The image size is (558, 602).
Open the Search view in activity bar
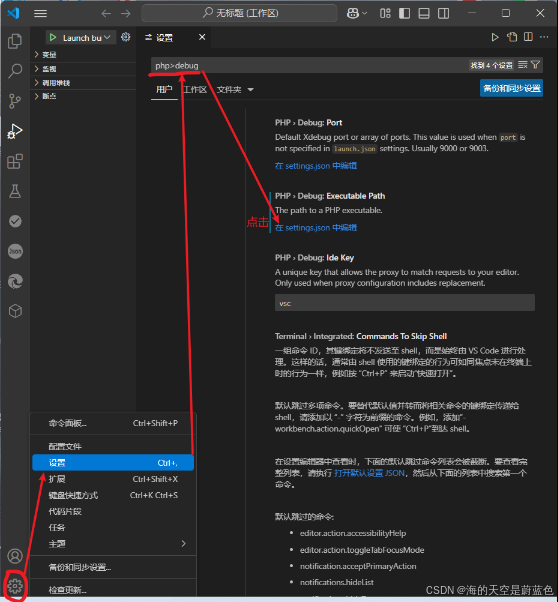(x=15, y=71)
